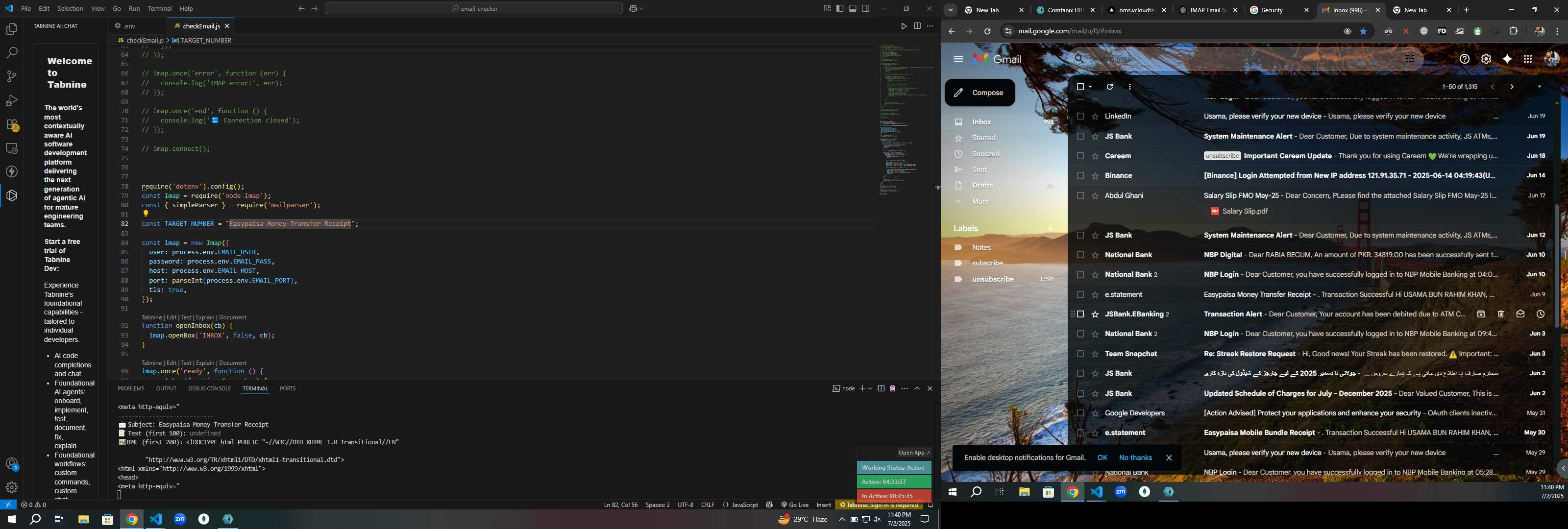Open the Explorer view in VS Code
Viewport: 1568px width, 529px height.
[x=12, y=29]
